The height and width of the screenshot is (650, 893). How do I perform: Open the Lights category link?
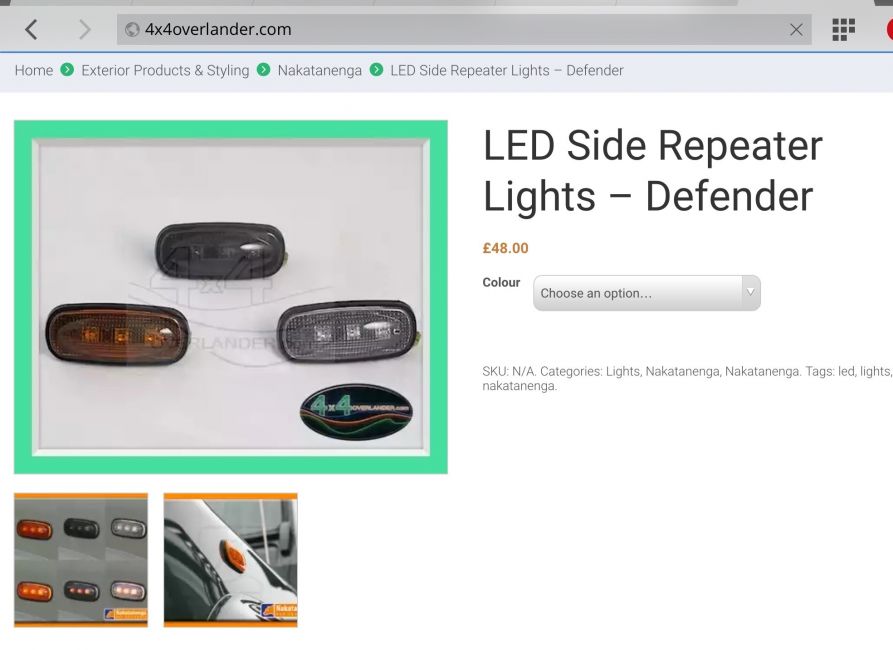pyautogui.click(x=622, y=371)
